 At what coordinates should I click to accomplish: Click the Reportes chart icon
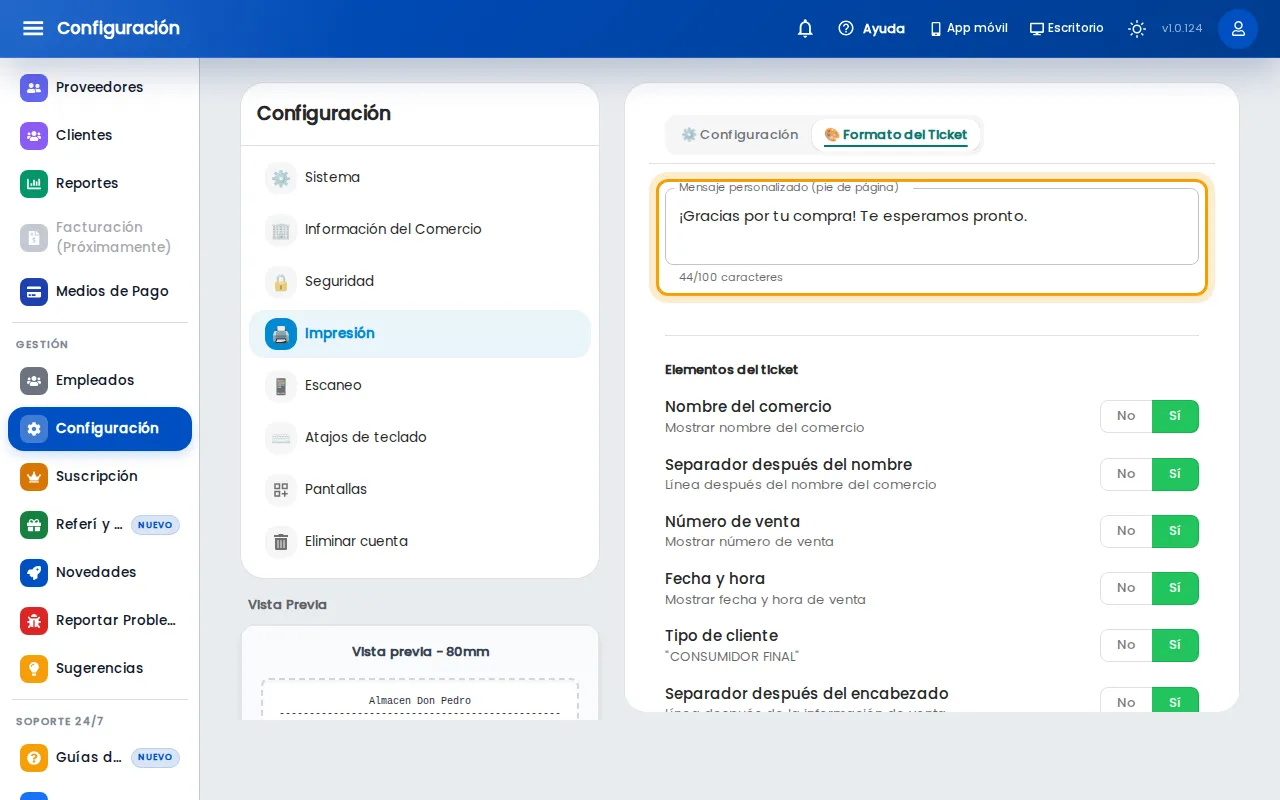click(34, 184)
